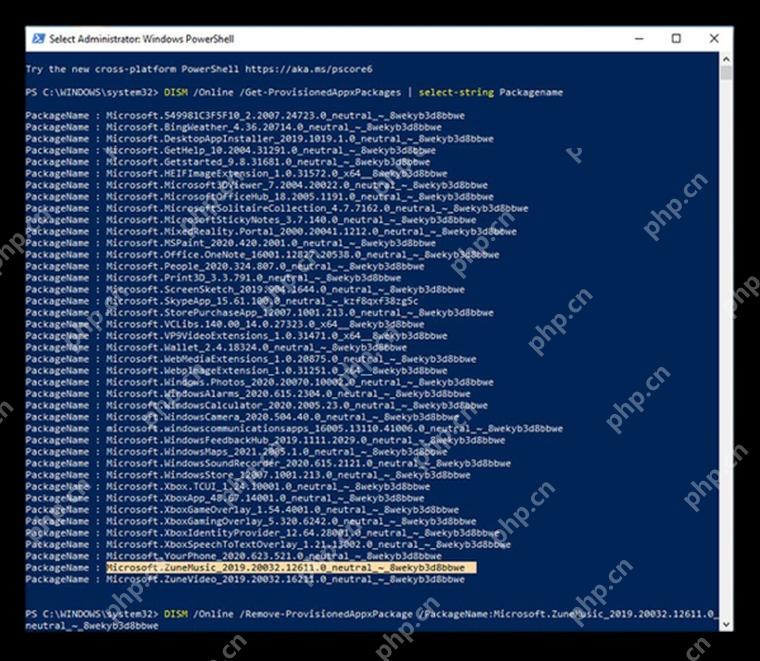This screenshot has width=760, height=661.
Task: Select the Microsoft.WebpImageExtension package line
Action: point(237,371)
